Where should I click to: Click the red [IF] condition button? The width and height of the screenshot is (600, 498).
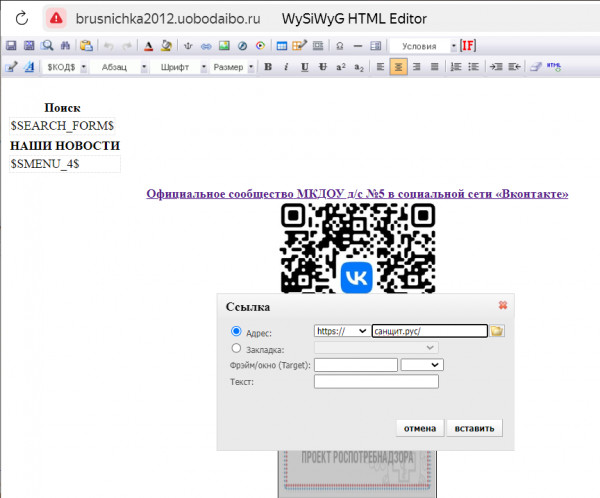click(468, 46)
